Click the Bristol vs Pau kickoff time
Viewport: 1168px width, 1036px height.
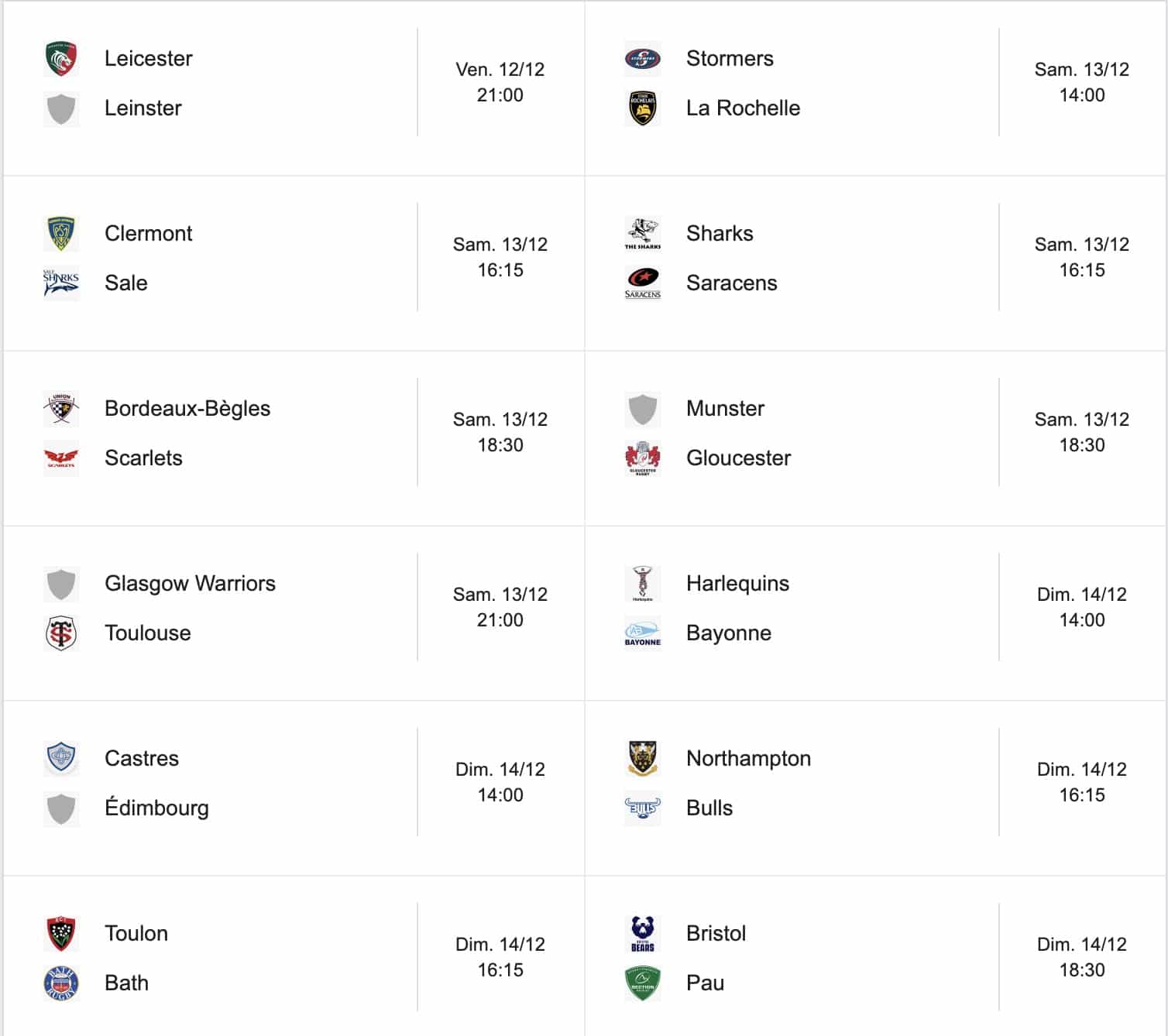[1082, 970]
